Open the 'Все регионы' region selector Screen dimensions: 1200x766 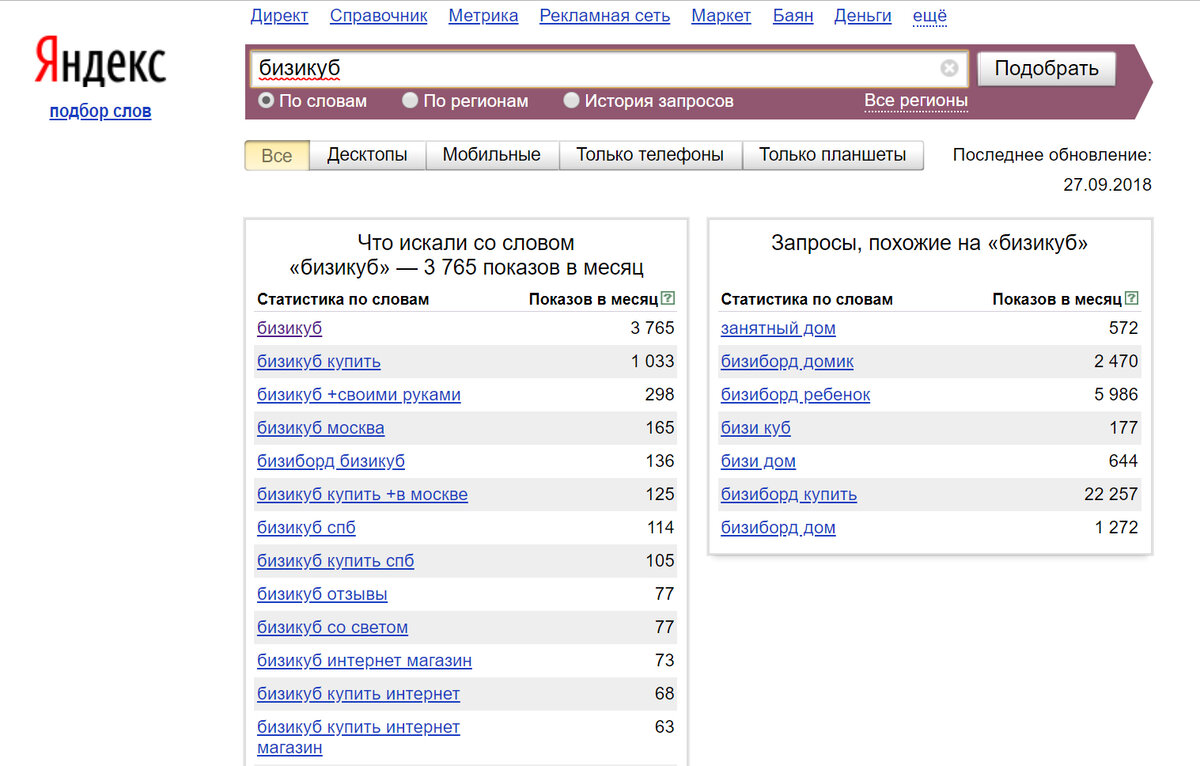point(916,100)
